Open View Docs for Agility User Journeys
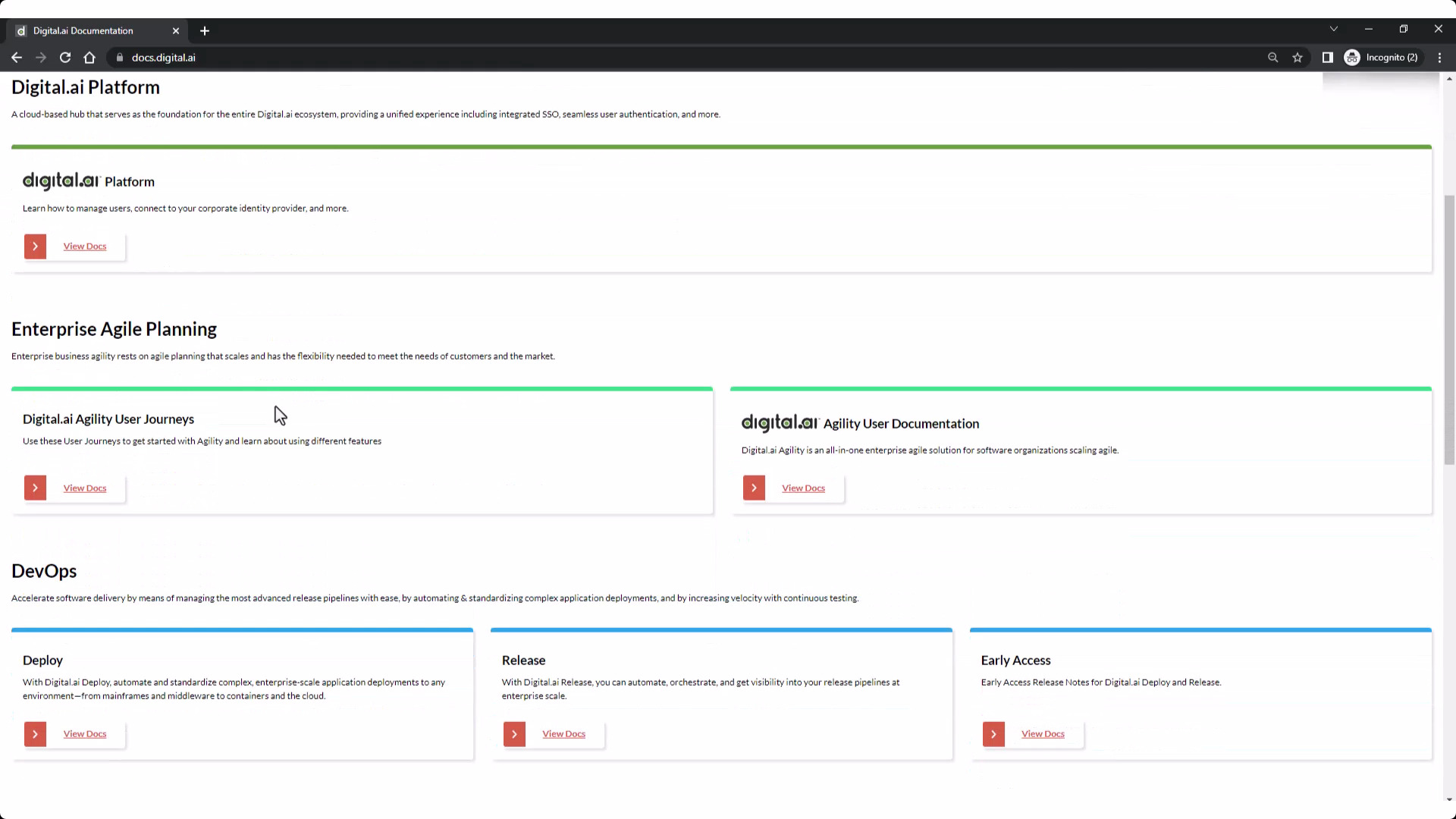Screen dimensions: 1456x819 pos(85,488)
